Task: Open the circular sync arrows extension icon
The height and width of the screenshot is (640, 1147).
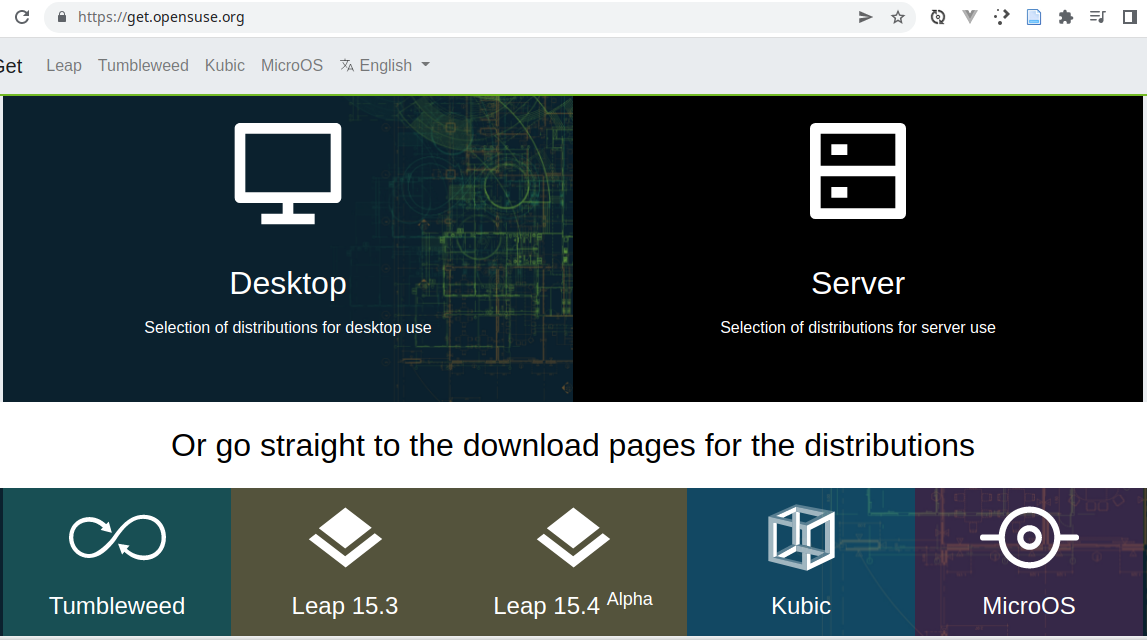Action: point(938,17)
